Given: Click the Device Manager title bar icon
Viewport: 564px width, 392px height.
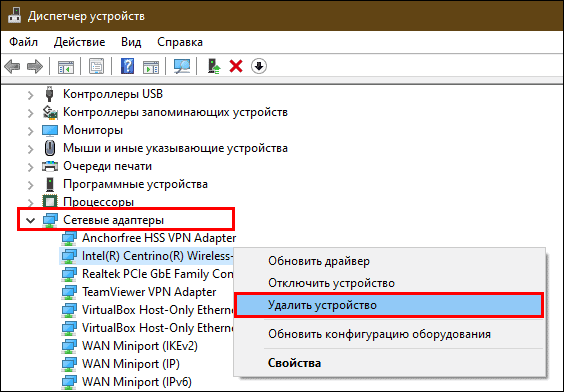Looking at the screenshot, I should pos(14,16).
